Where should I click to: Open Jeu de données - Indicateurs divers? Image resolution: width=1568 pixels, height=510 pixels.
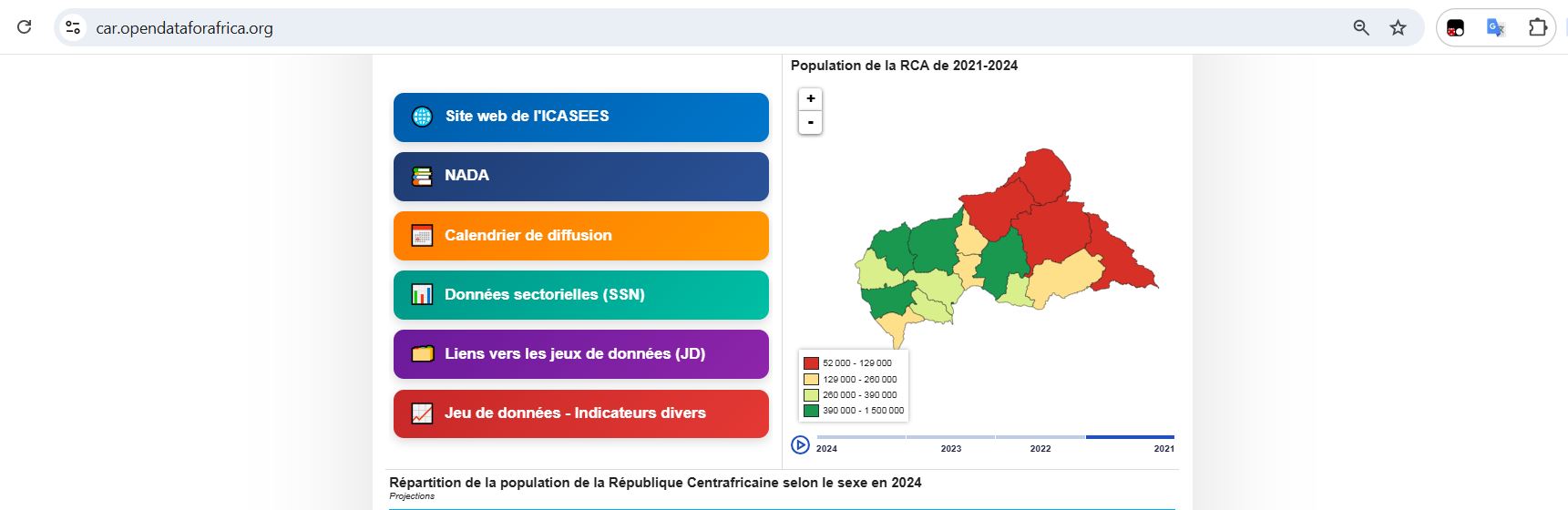[581, 413]
